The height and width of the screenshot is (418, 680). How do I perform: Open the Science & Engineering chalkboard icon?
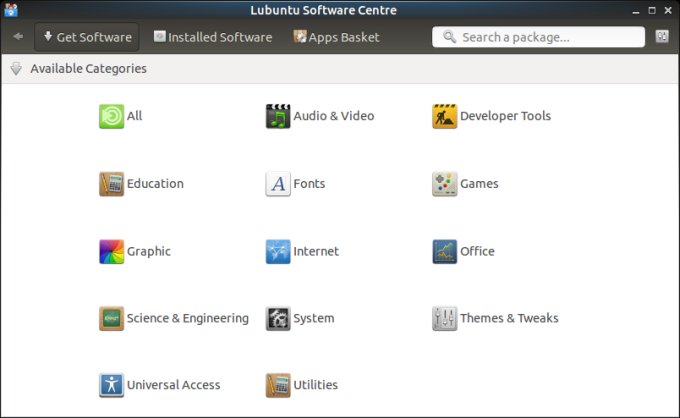[x=111, y=318]
